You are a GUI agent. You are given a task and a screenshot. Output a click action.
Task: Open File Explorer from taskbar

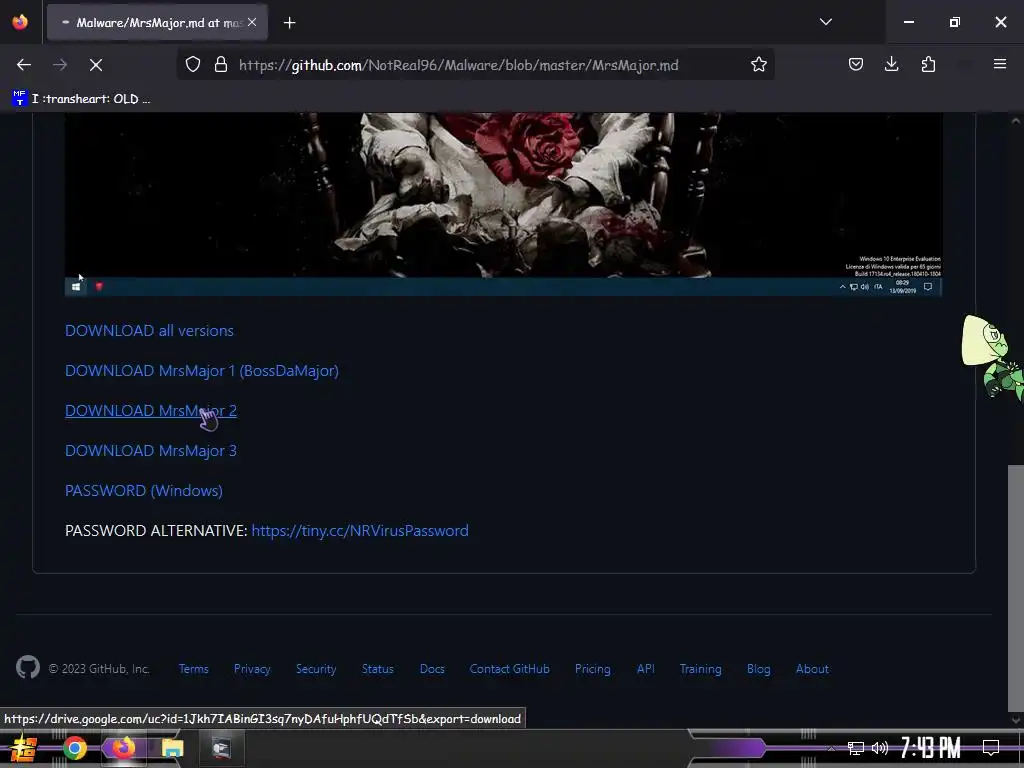[x=173, y=748]
